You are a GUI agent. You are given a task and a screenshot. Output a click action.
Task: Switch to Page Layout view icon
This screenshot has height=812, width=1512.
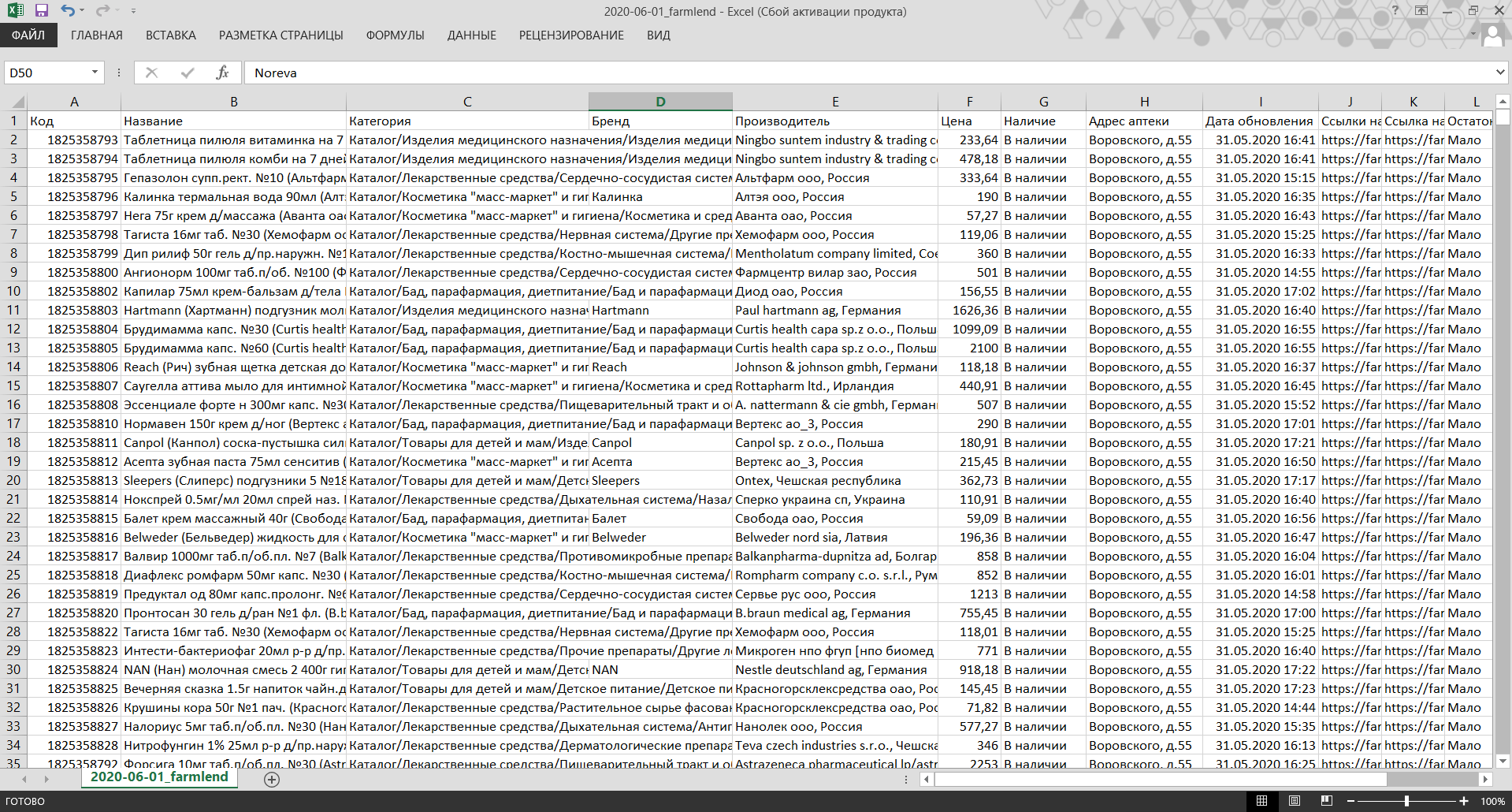[x=1295, y=801]
